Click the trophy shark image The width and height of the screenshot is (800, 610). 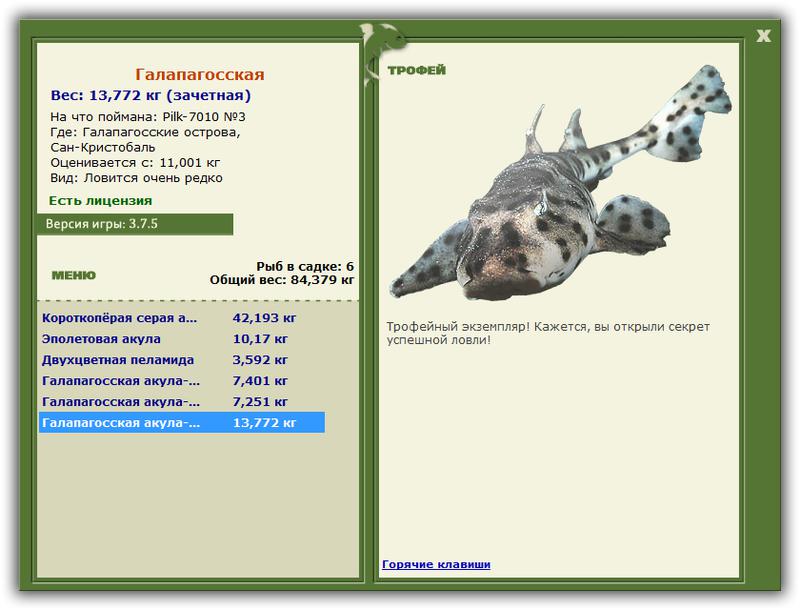[560, 184]
